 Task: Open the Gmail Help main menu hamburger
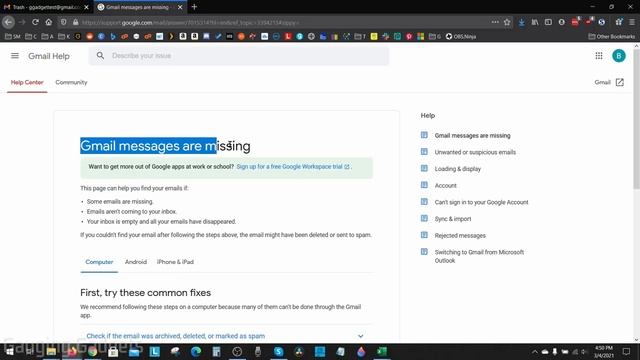[x=15, y=56]
